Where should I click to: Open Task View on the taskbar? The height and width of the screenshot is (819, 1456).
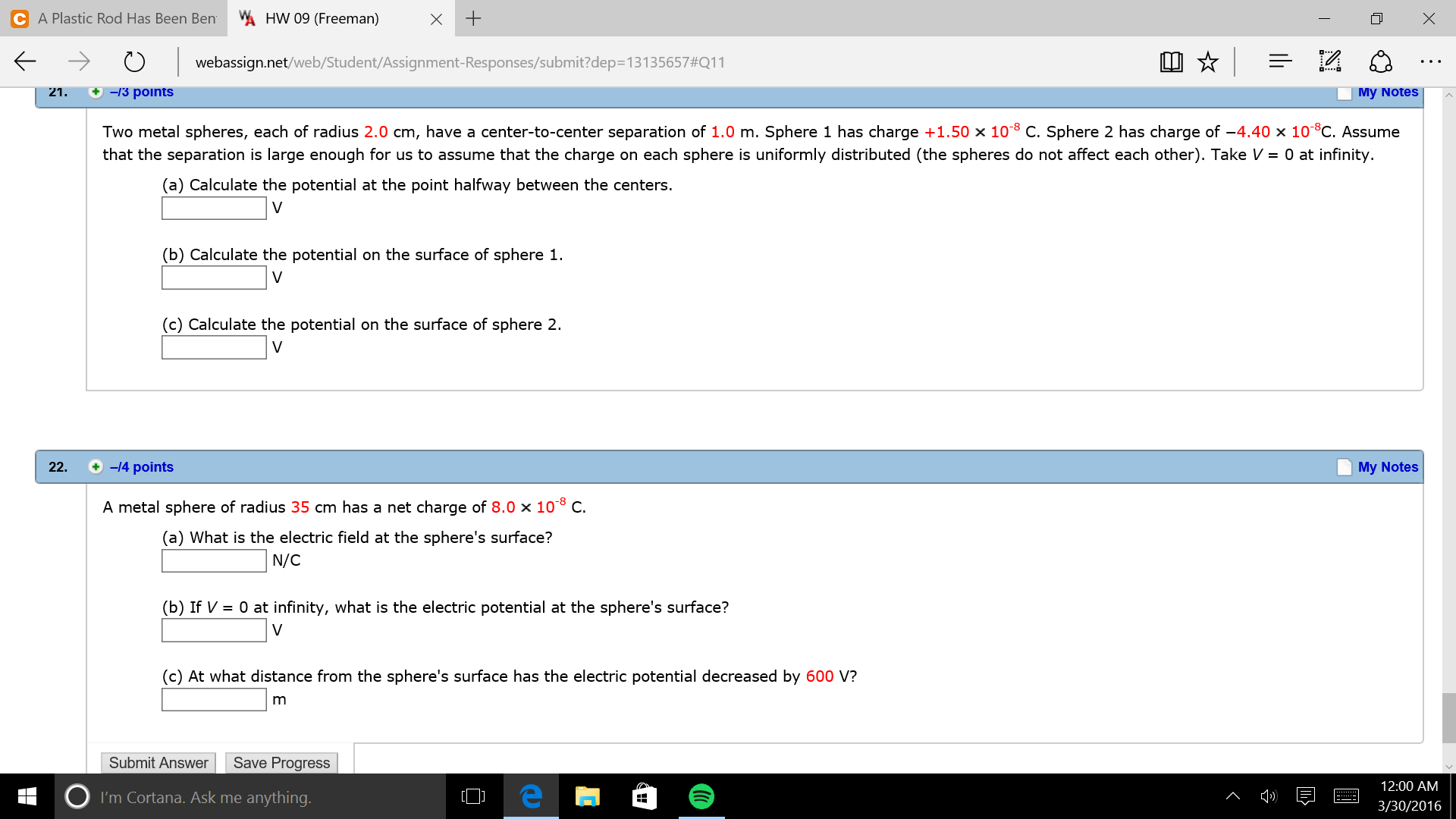pos(473,796)
